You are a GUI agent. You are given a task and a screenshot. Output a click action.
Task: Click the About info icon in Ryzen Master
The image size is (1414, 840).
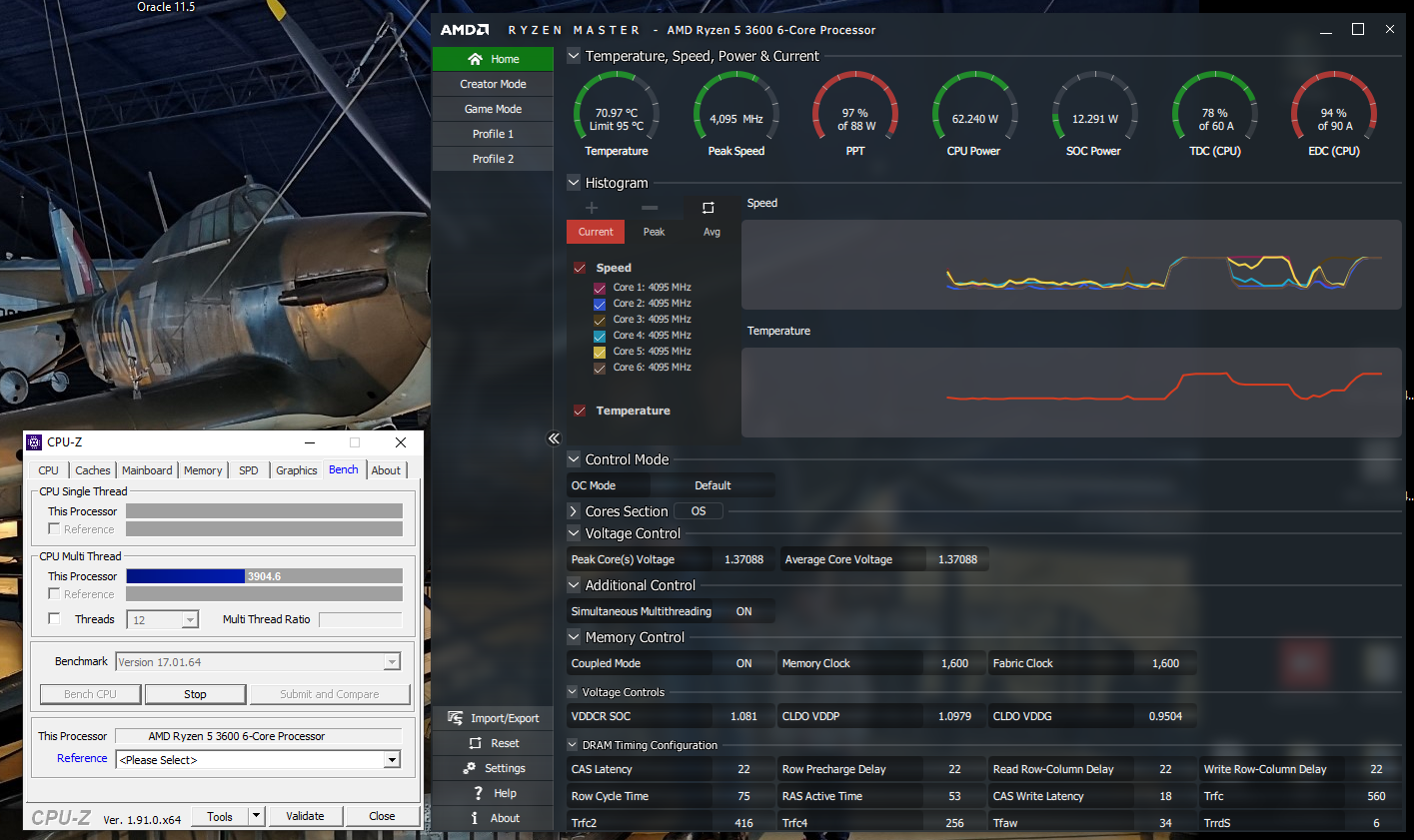(x=475, y=818)
